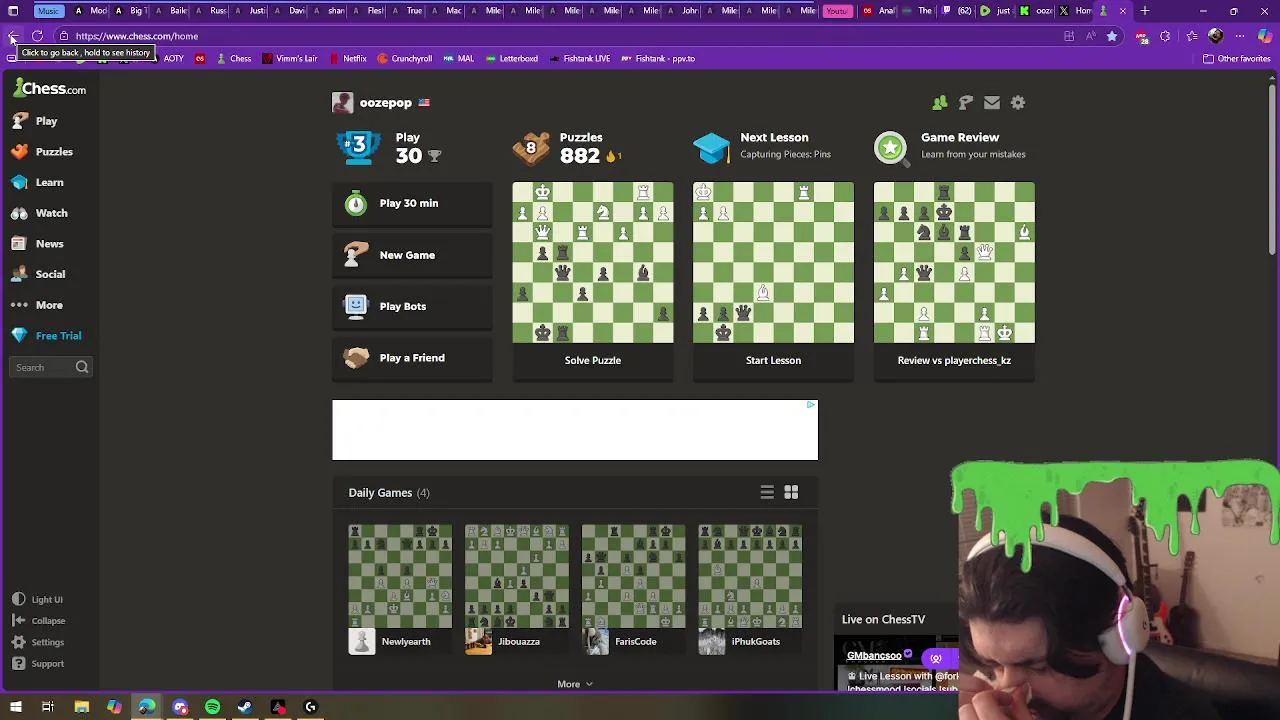Open the Play menu in the sidebar
Image resolution: width=1280 pixels, height=720 pixels.
click(35, 121)
